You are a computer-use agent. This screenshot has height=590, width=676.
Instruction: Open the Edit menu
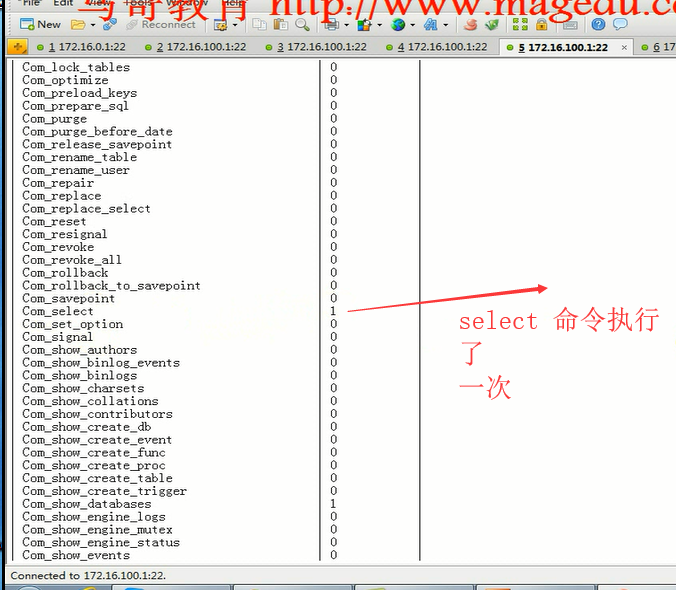tap(63, 3)
